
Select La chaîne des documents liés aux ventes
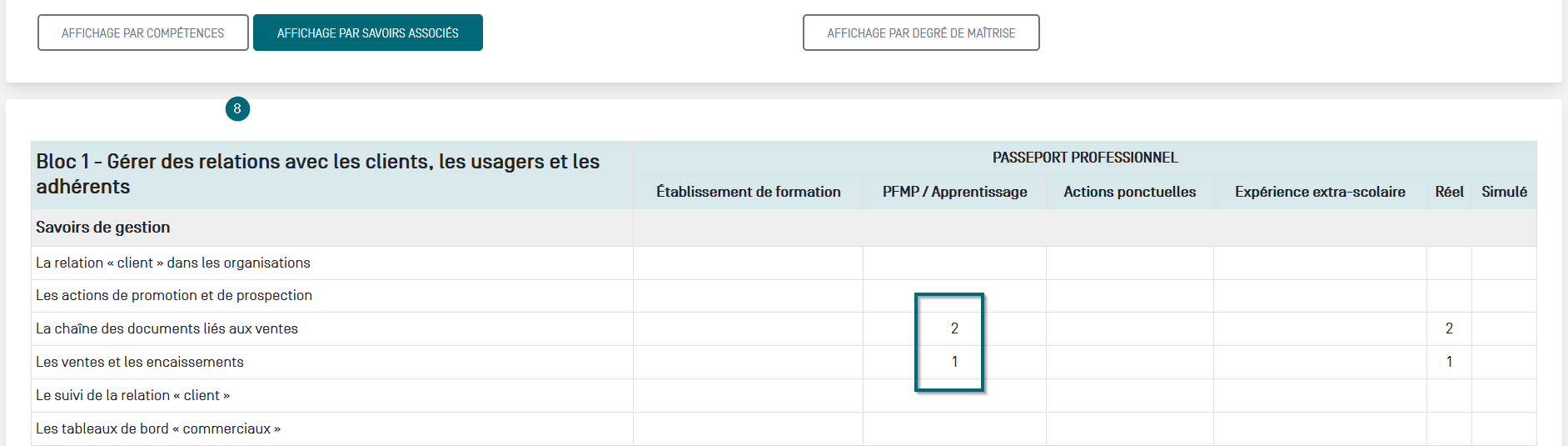tap(167, 328)
